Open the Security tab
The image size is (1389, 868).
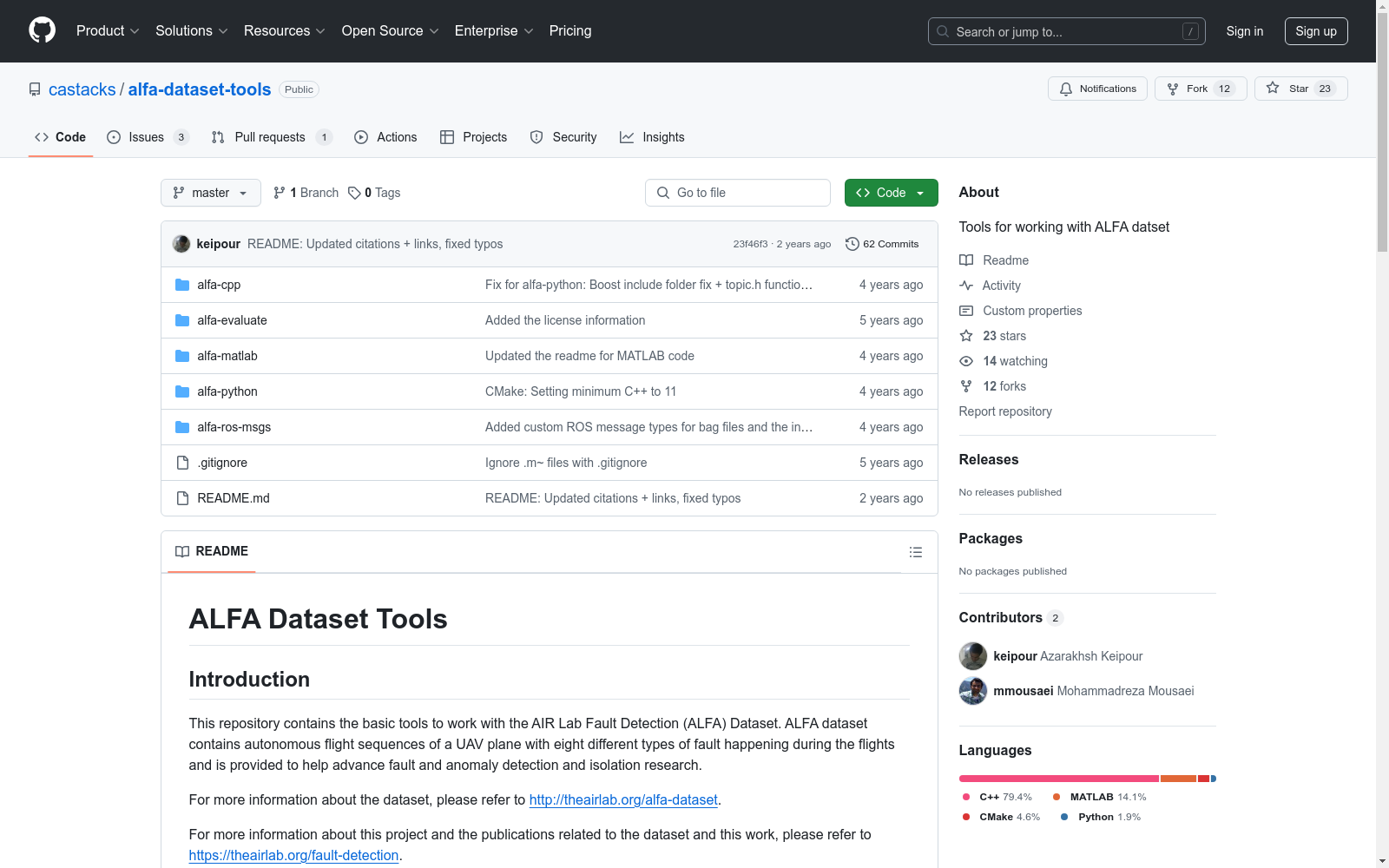(x=563, y=137)
